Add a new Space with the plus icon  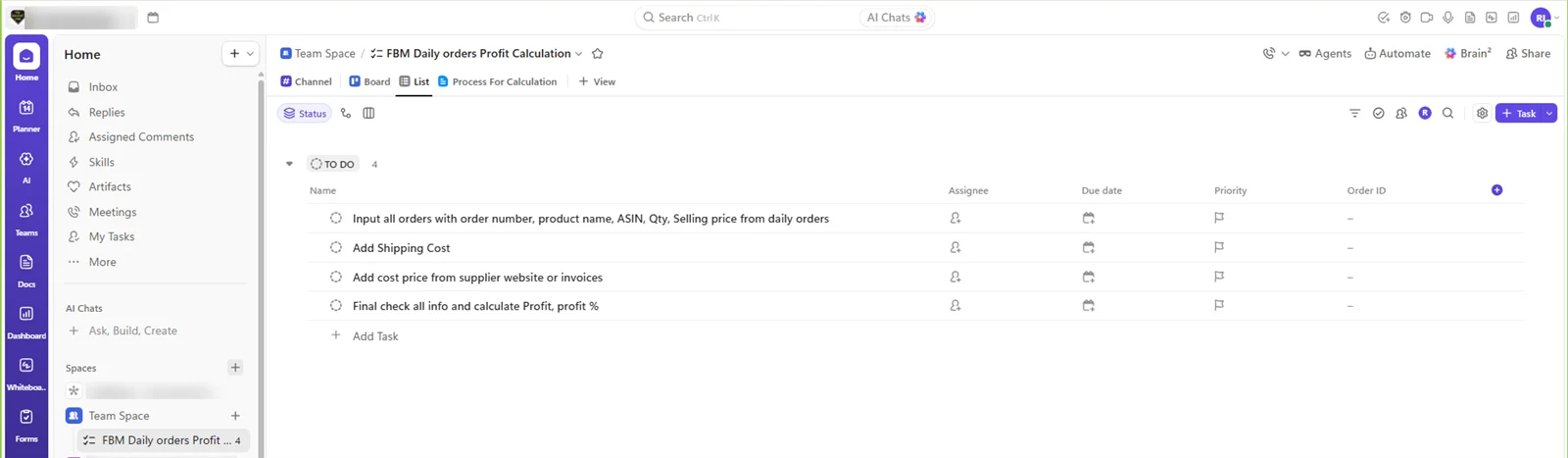tap(235, 368)
